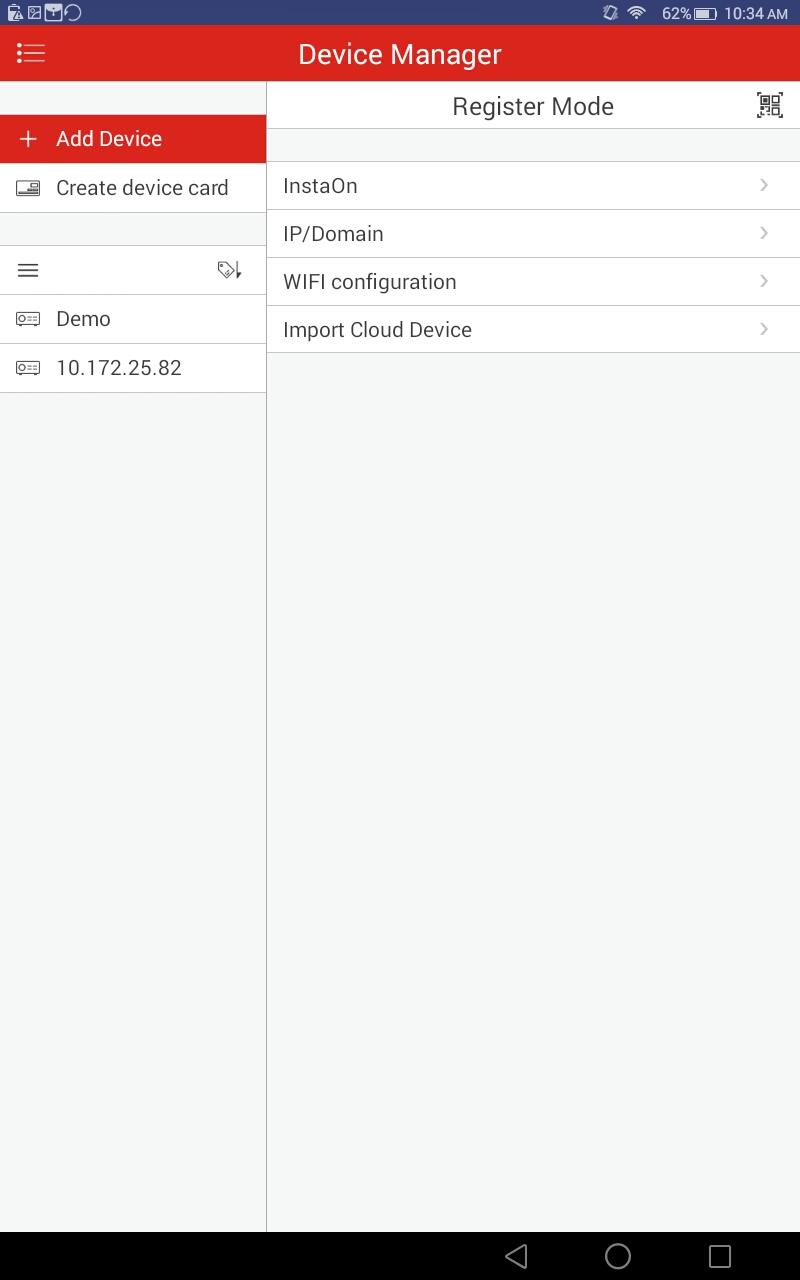This screenshot has width=800, height=1280.
Task: Tap the Android home circle button
Action: [x=618, y=1256]
